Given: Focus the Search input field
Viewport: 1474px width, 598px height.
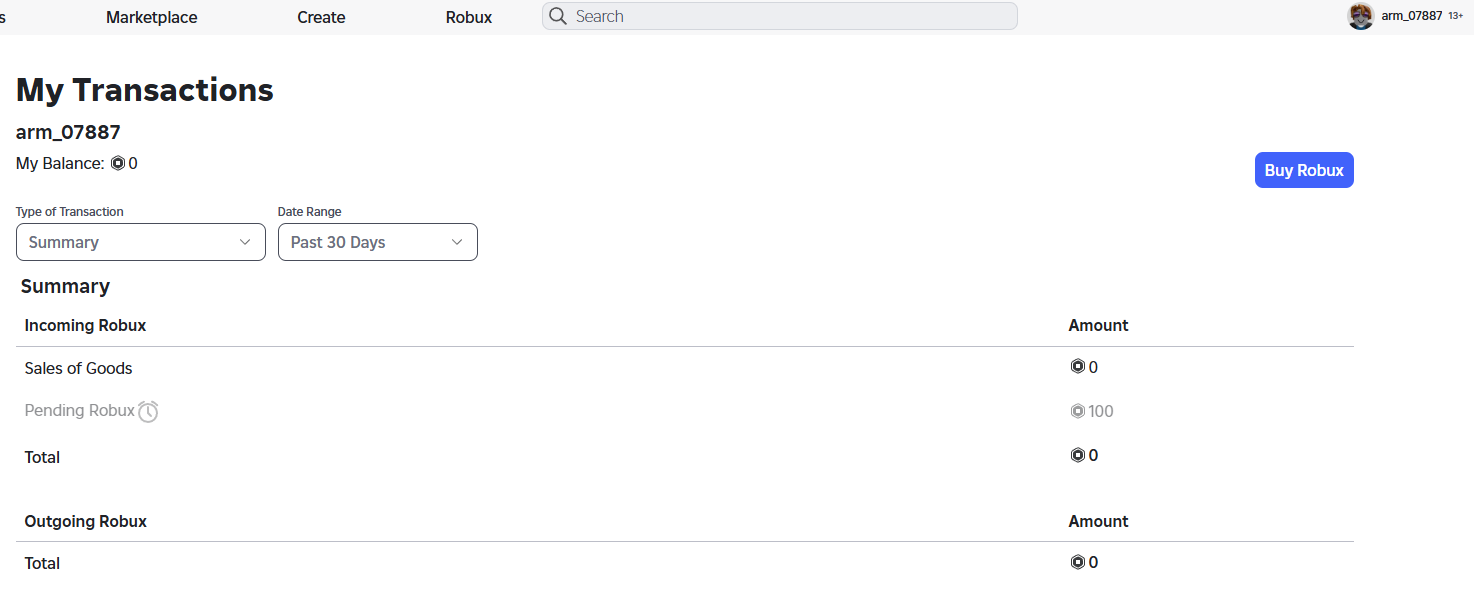Looking at the screenshot, I should (x=780, y=16).
